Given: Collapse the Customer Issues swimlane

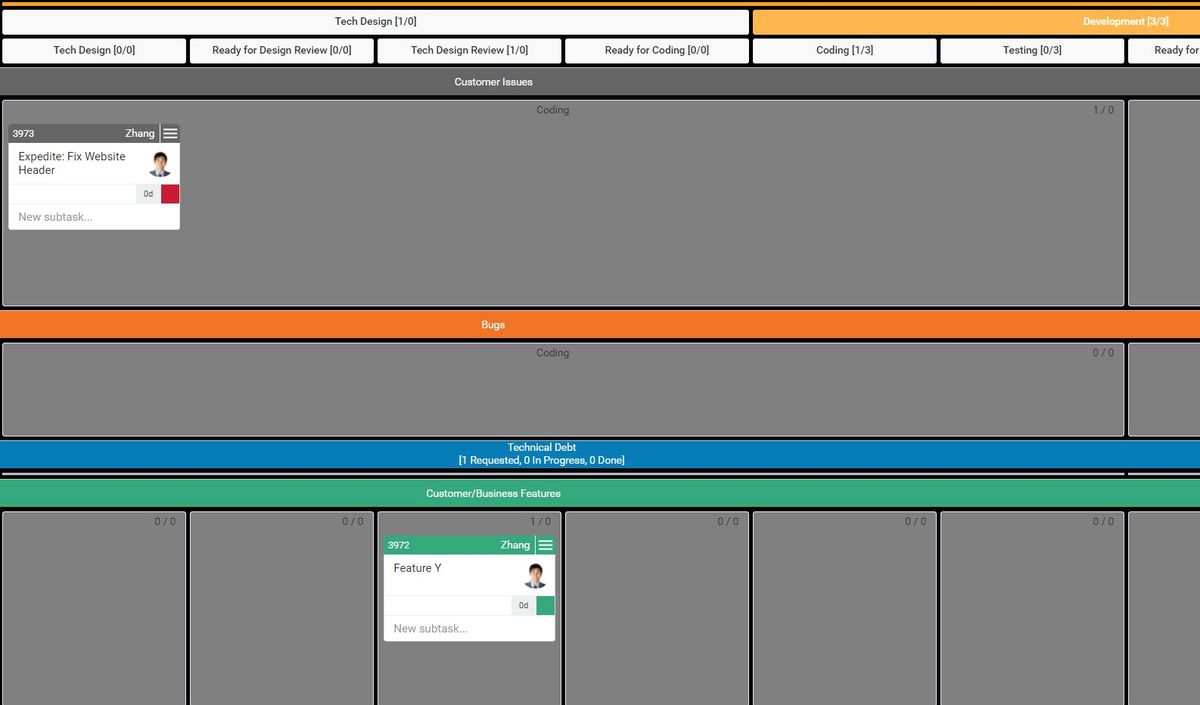Looking at the screenshot, I should [x=493, y=81].
